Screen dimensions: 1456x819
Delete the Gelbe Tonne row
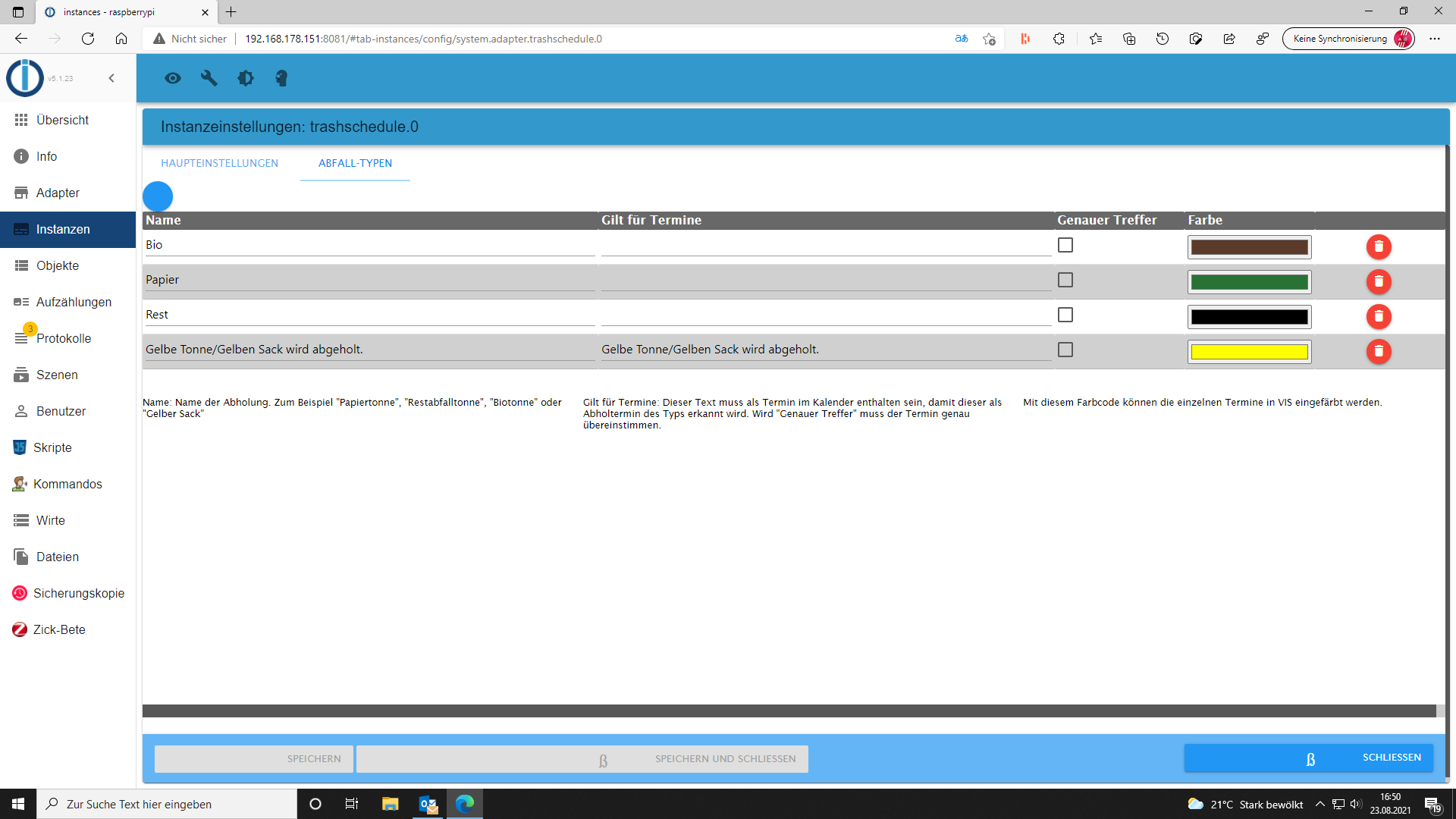(1378, 351)
